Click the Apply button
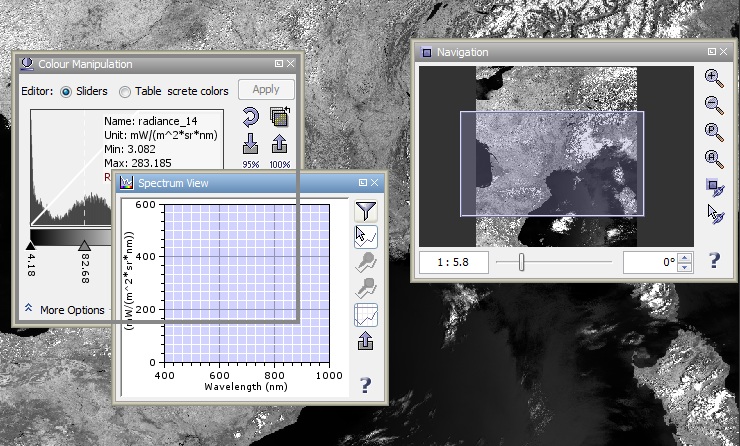The height and width of the screenshot is (446, 740). 266,90
